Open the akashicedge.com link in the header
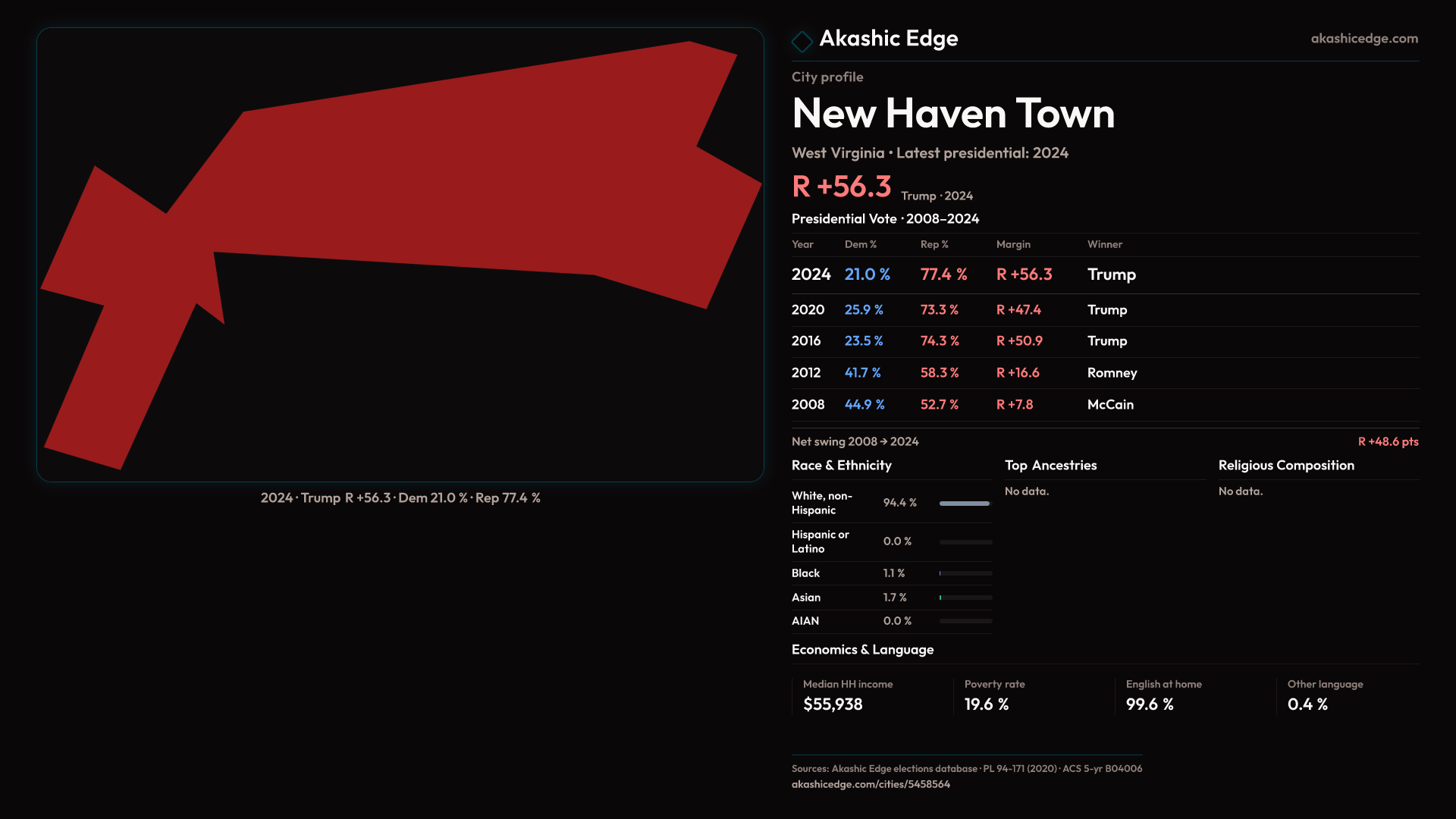This screenshot has height=819, width=1456. click(1363, 39)
